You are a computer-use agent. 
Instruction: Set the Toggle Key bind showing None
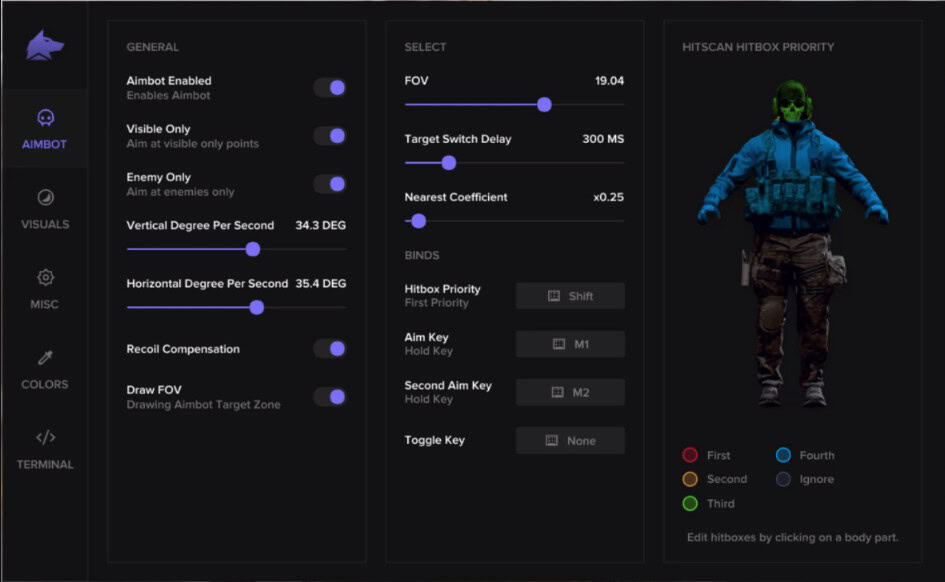[x=570, y=440]
